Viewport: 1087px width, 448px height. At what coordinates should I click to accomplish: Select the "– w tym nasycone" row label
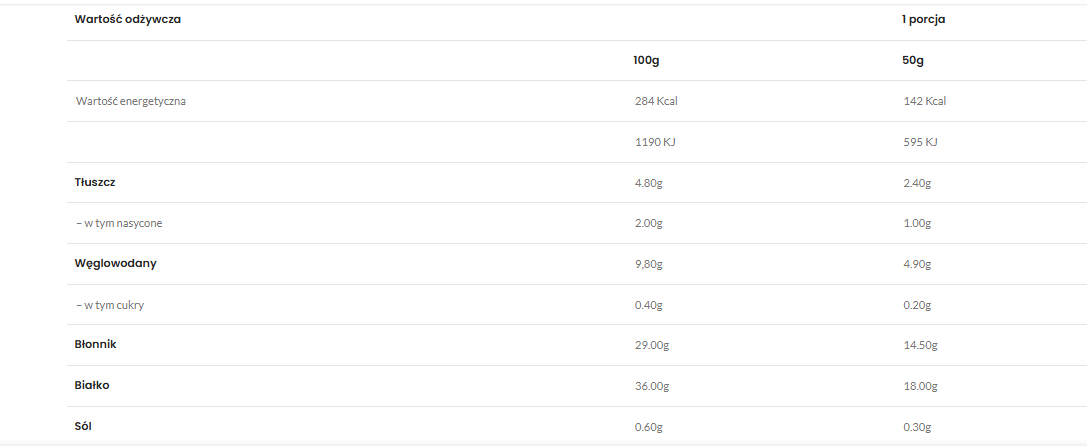pyautogui.click(x=119, y=223)
